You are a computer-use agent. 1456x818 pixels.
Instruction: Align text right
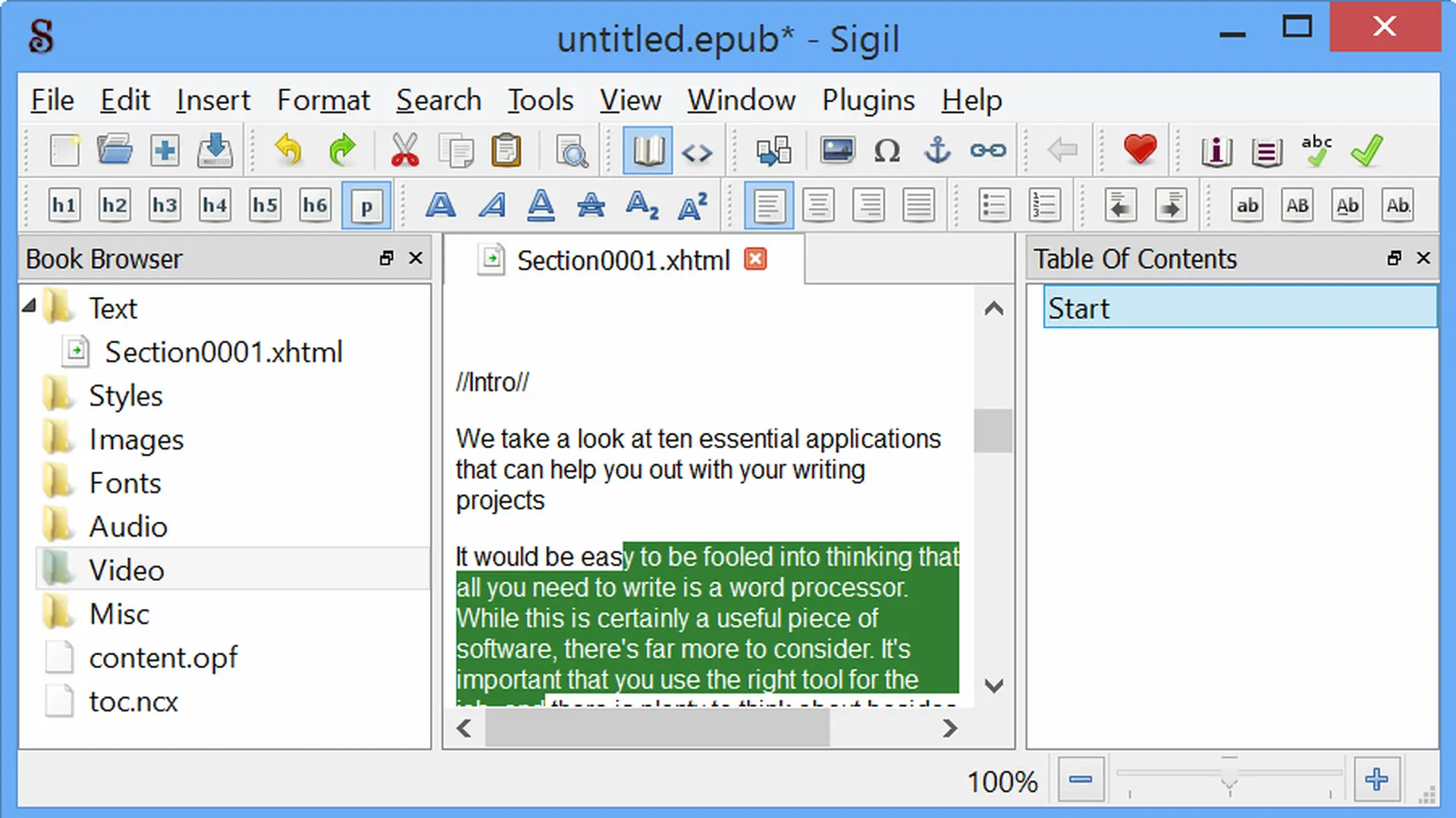pyautogui.click(x=868, y=205)
